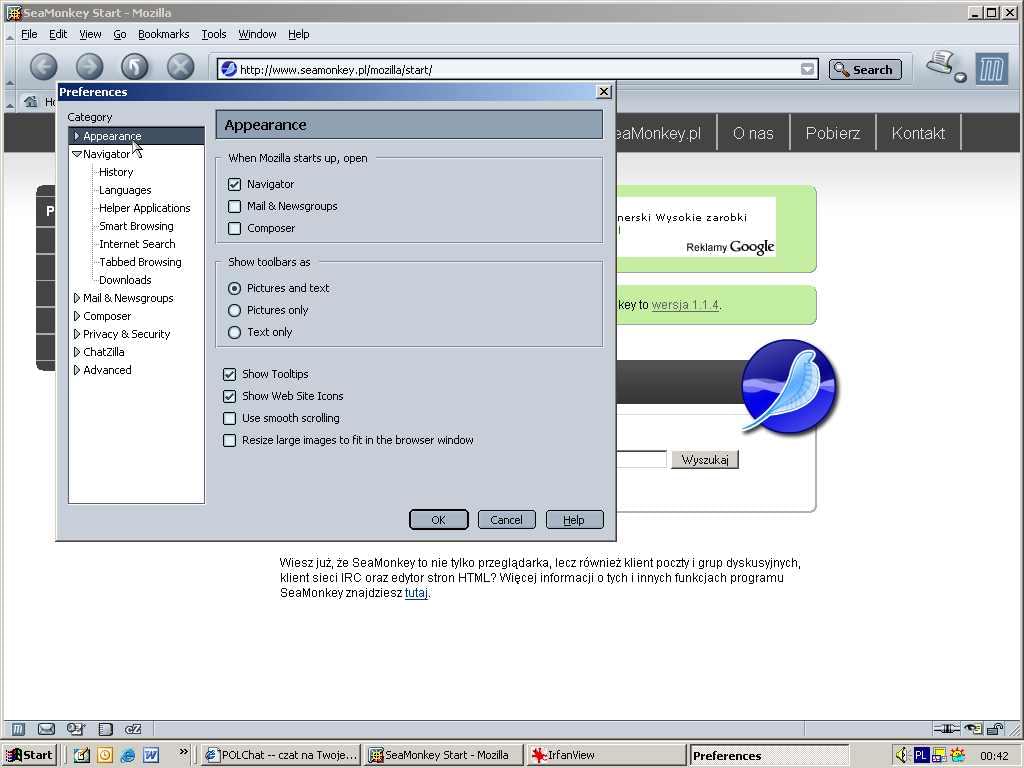Expand the ChatZilla category triangle
The height and width of the screenshot is (768, 1024).
click(76, 352)
